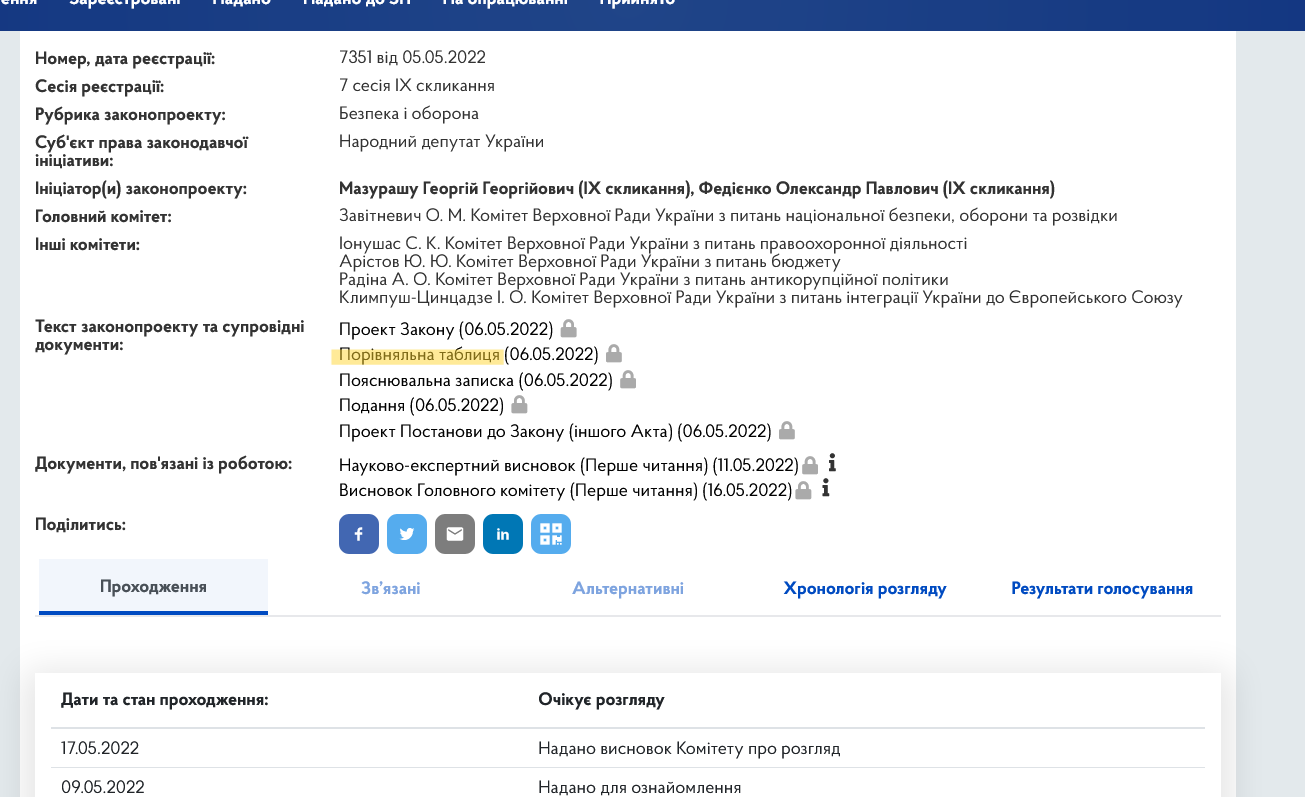1305x797 pixels.
Task: Click the committee line Радіна А. О.
Action: [644, 279]
